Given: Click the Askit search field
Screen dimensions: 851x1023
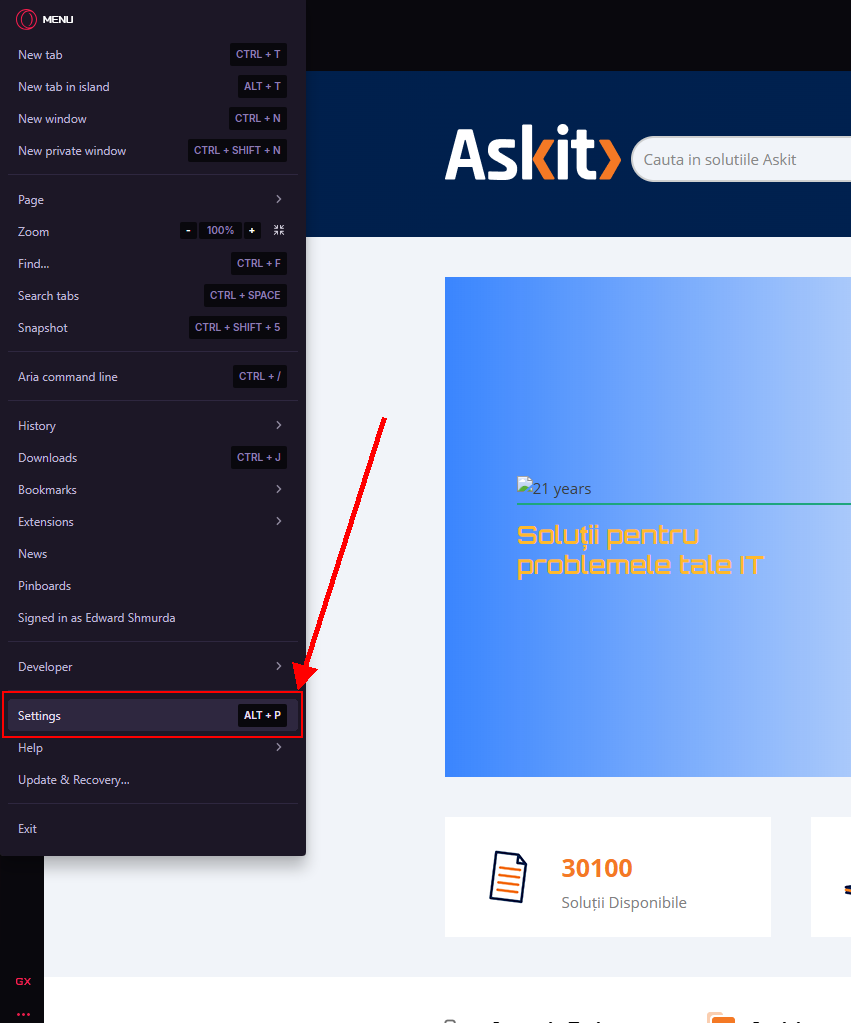Looking at the screenshot, I should (740, 160).
